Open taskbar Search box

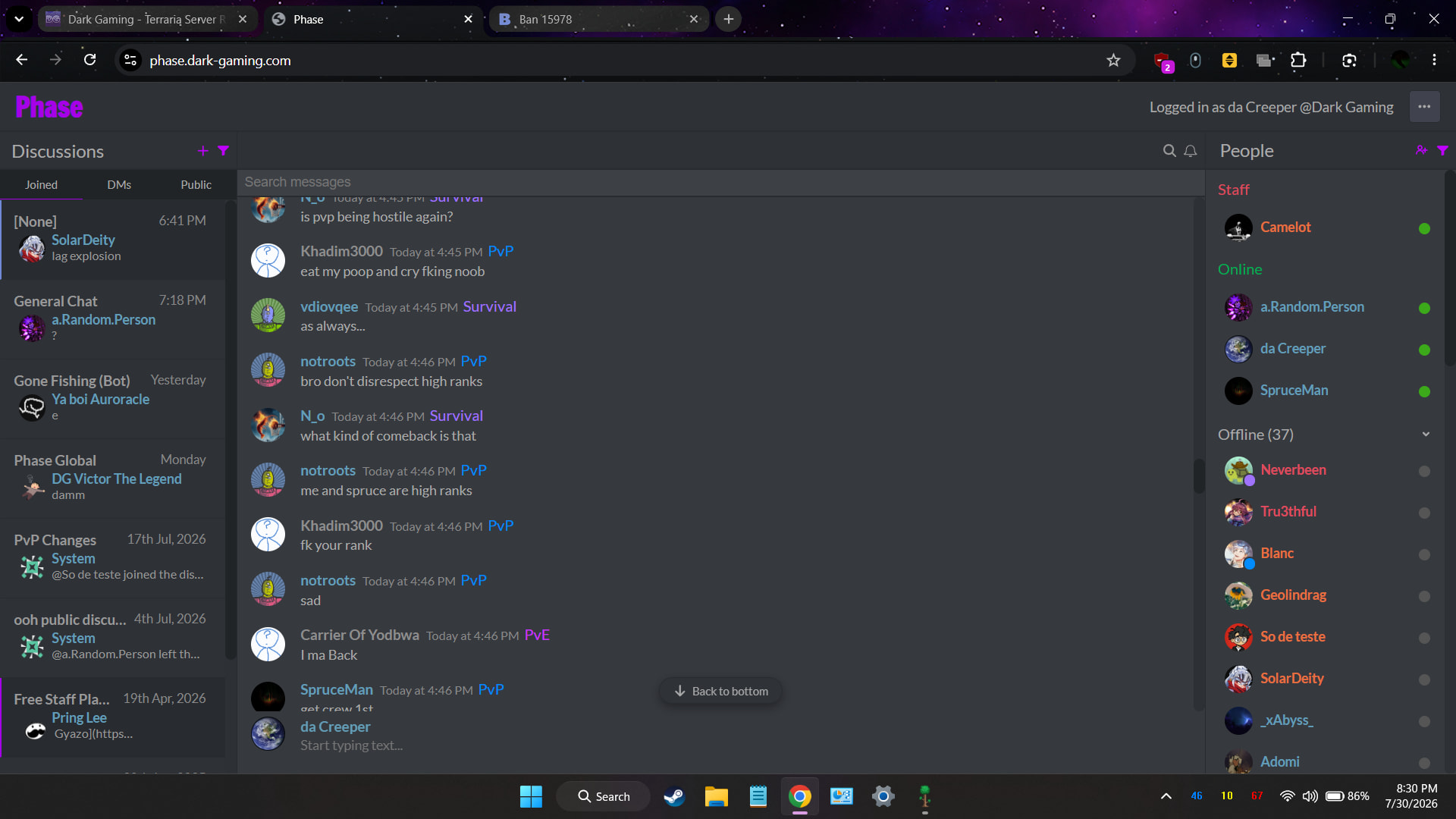pyautogui.click(x=603, y=796)
